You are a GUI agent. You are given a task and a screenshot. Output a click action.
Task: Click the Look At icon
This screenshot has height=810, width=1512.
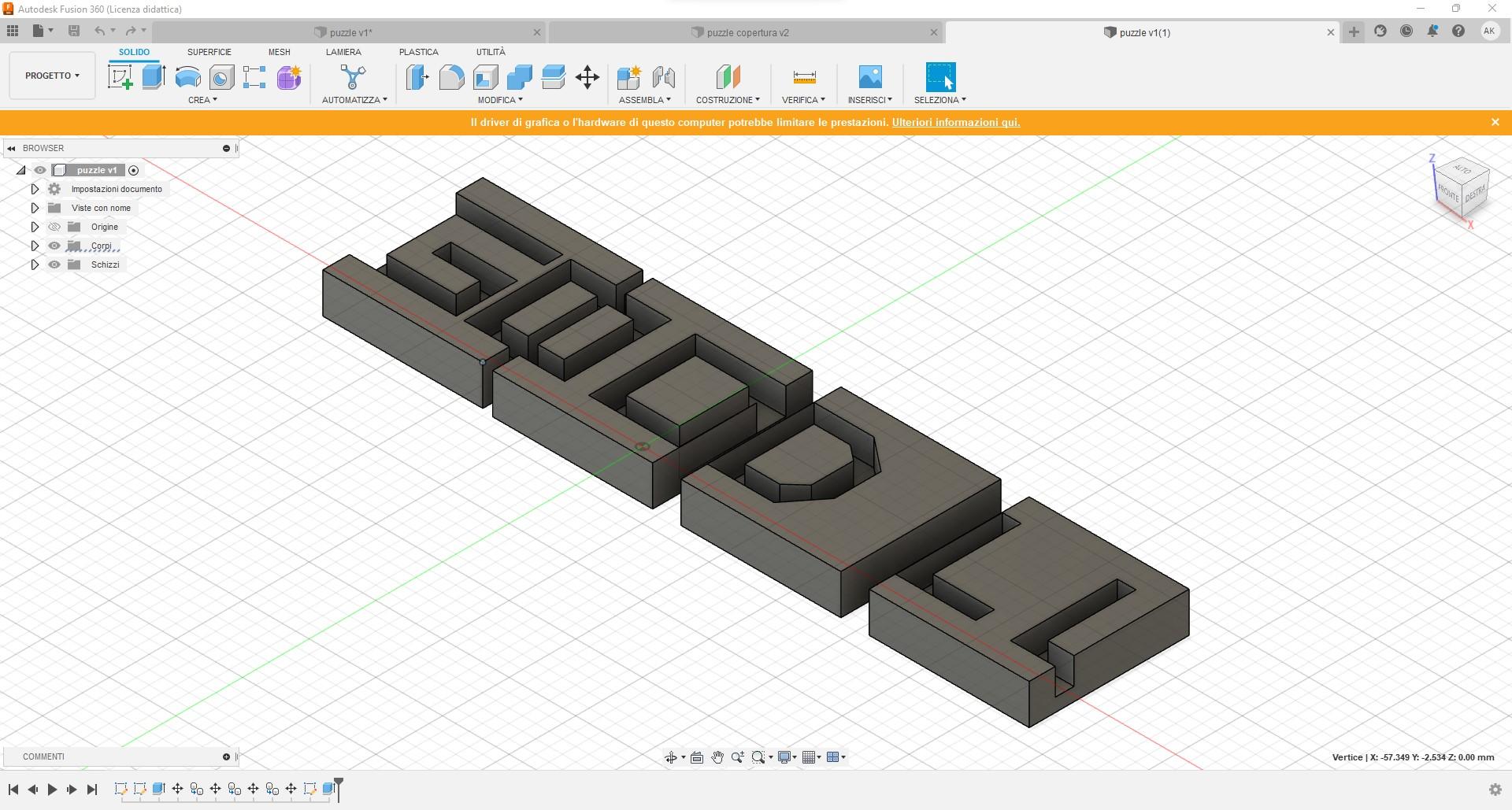tap(697, 757)
